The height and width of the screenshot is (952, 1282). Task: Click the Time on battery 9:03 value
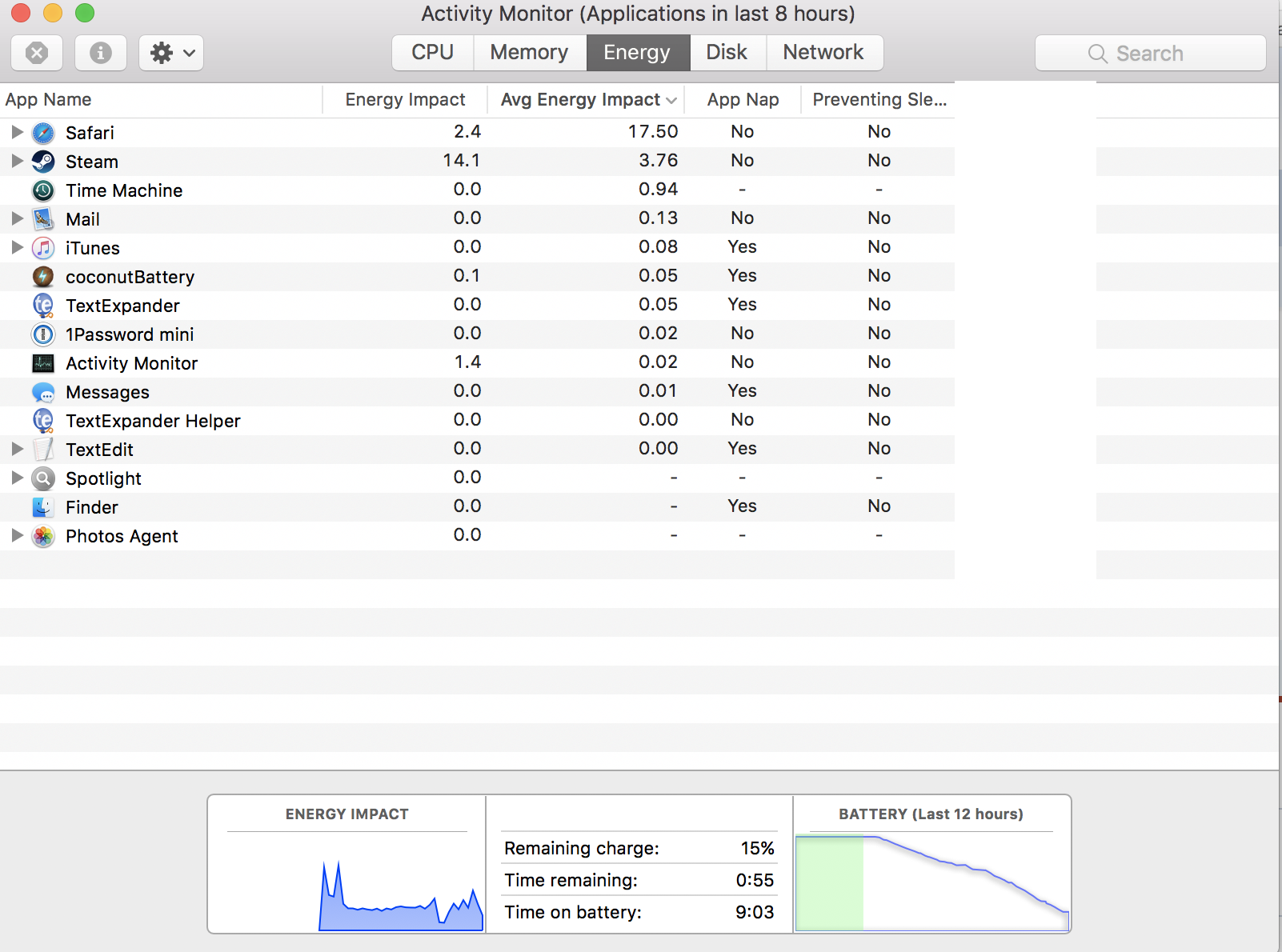[755, 912]
